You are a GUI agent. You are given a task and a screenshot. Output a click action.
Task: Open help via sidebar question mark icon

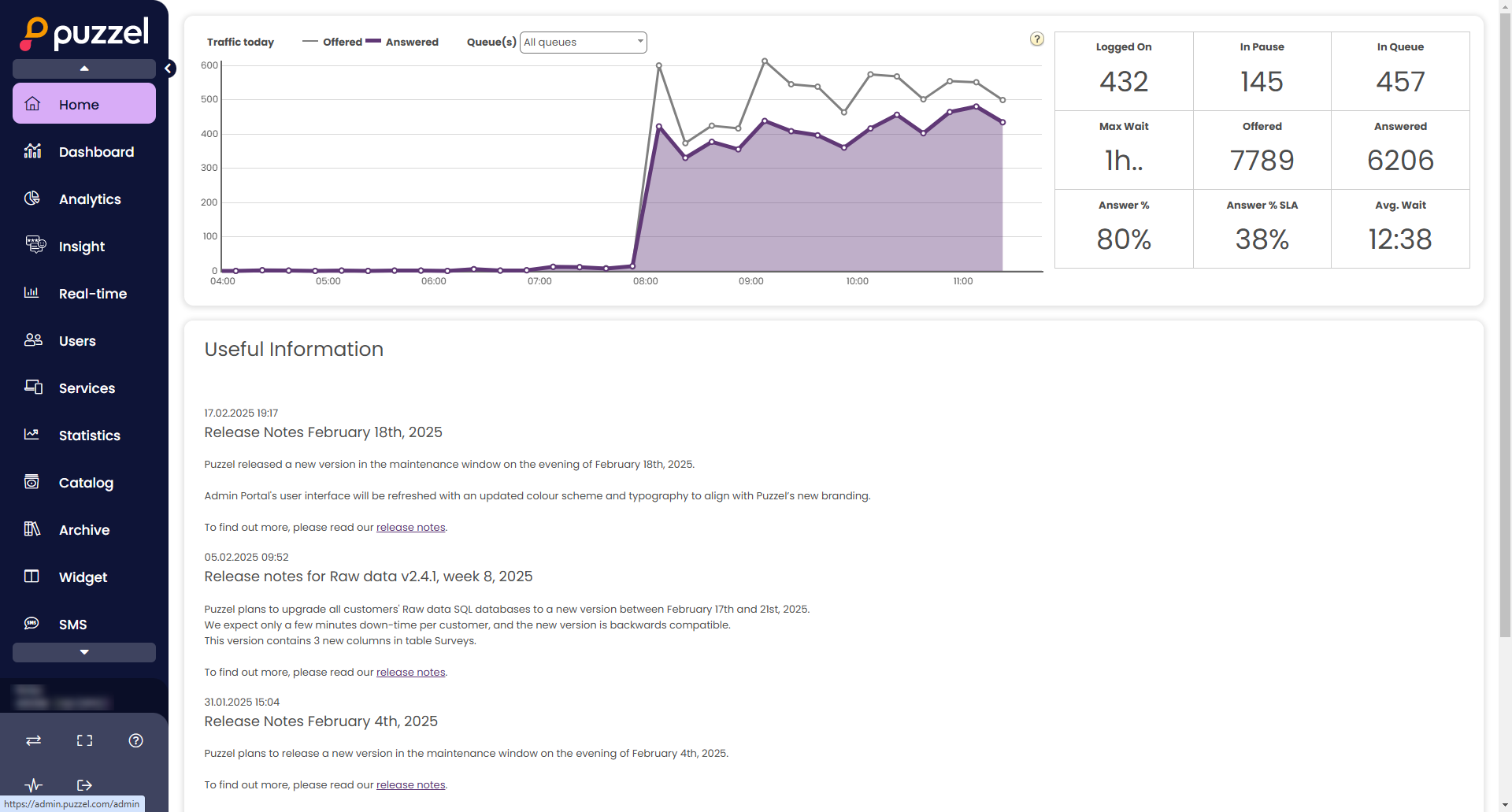coord(135,740)
